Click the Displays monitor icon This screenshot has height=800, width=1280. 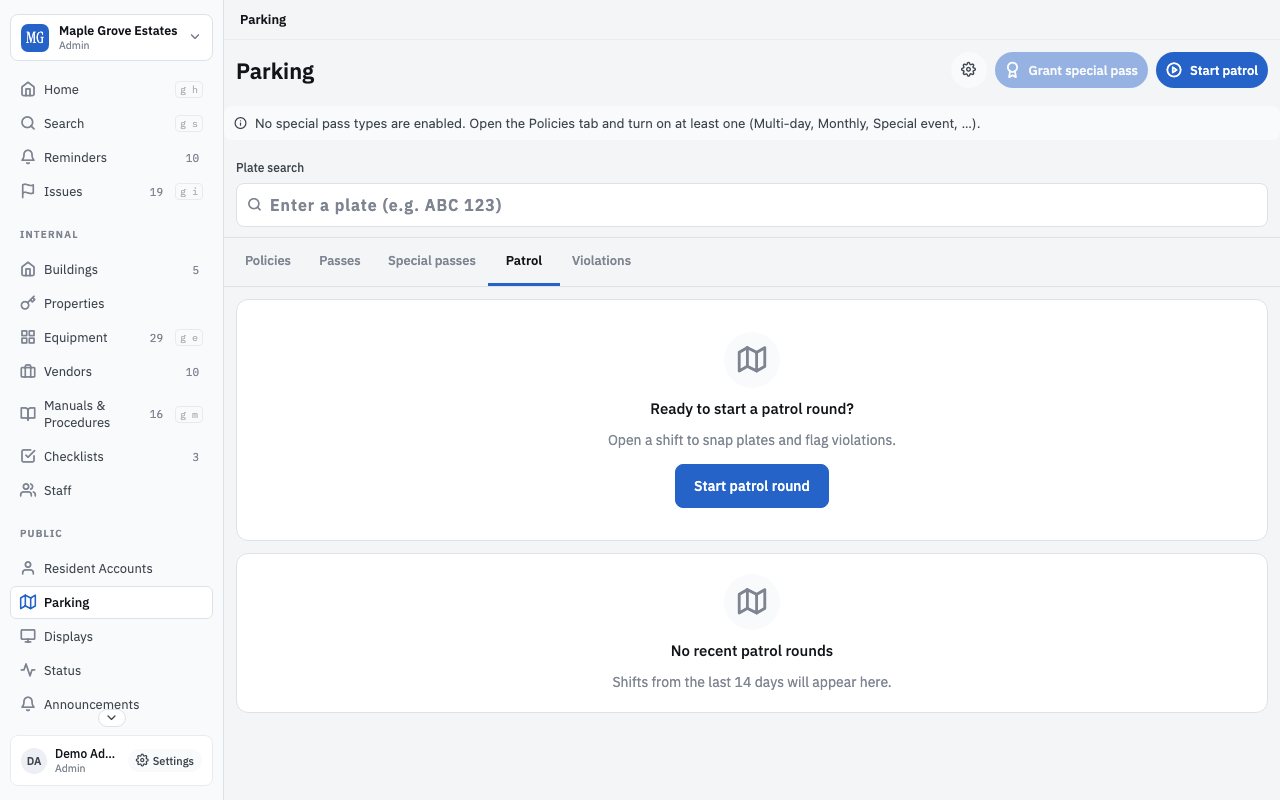pyautogui.click(x=28, y=636)
